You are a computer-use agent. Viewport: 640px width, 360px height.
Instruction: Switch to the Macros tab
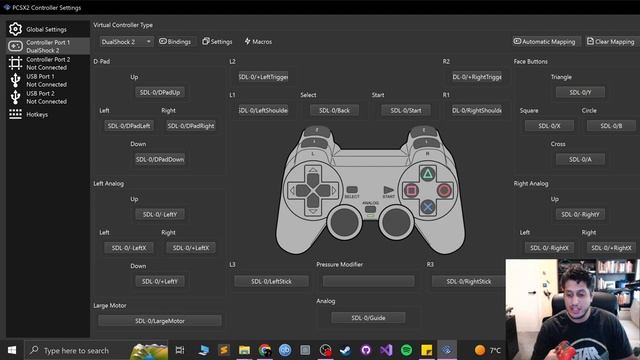(x=258, y=42)
